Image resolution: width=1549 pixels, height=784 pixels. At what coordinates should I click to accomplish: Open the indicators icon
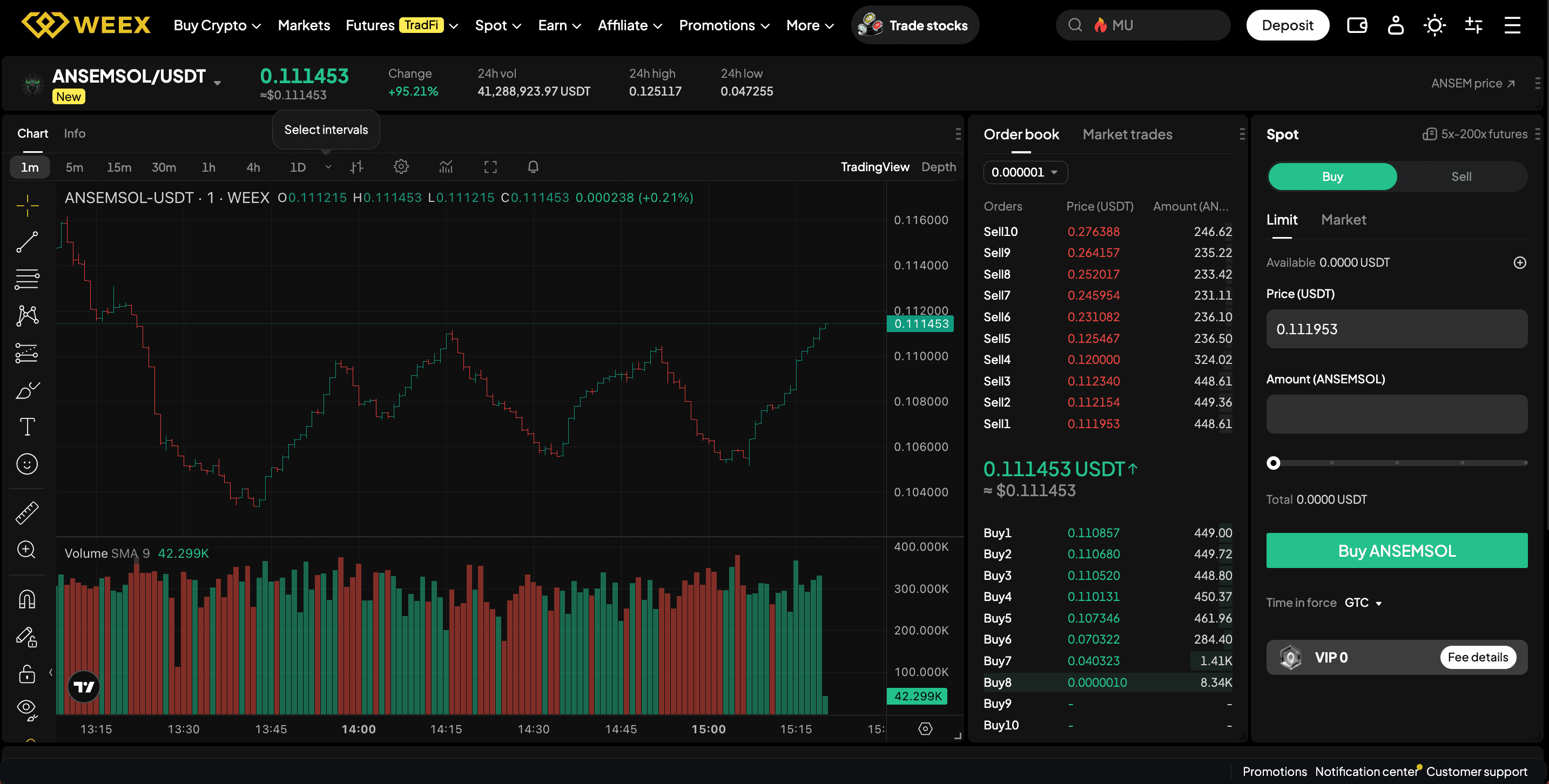(x=446, y=167)
